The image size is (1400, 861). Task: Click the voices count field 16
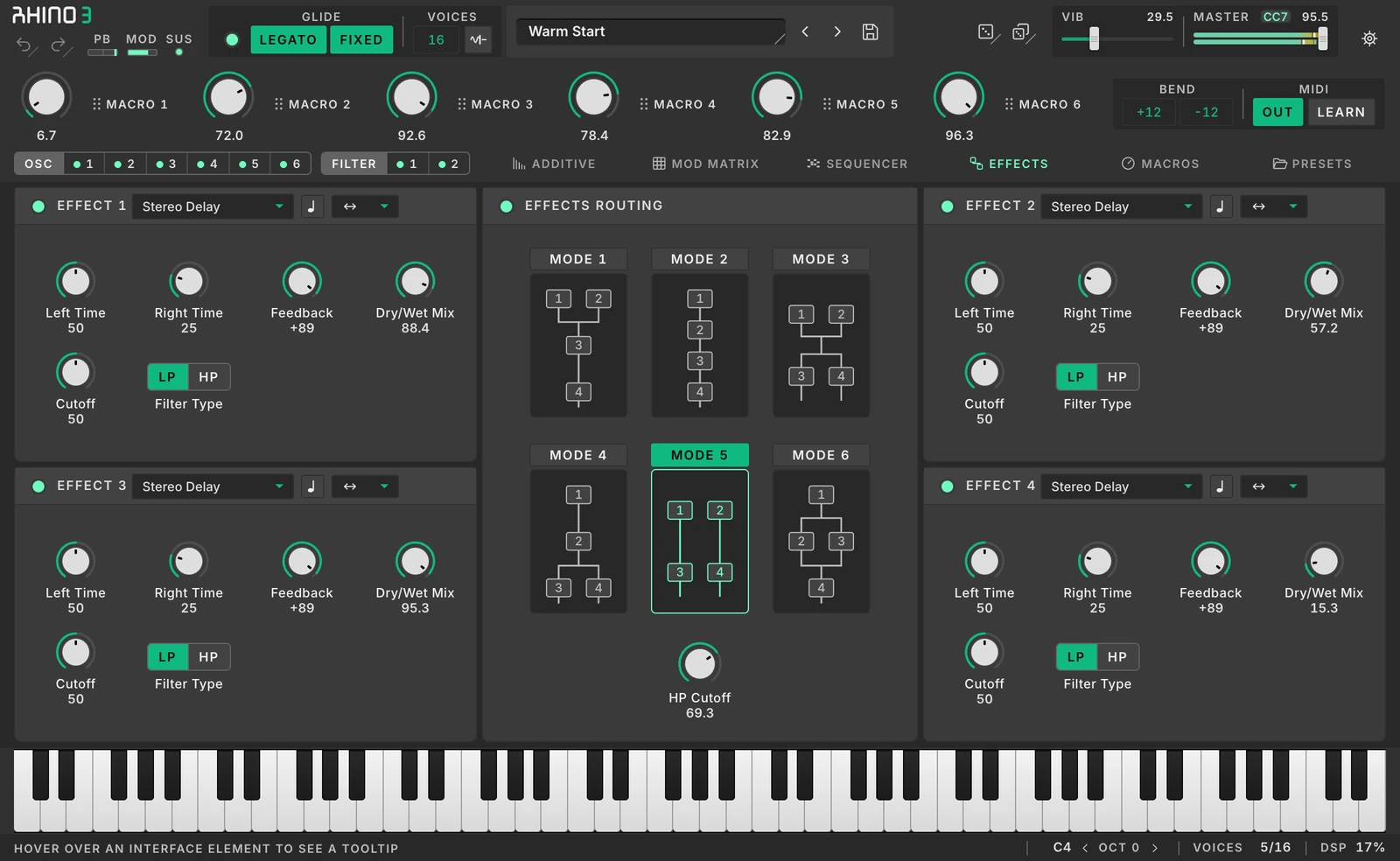pos(436,39)
